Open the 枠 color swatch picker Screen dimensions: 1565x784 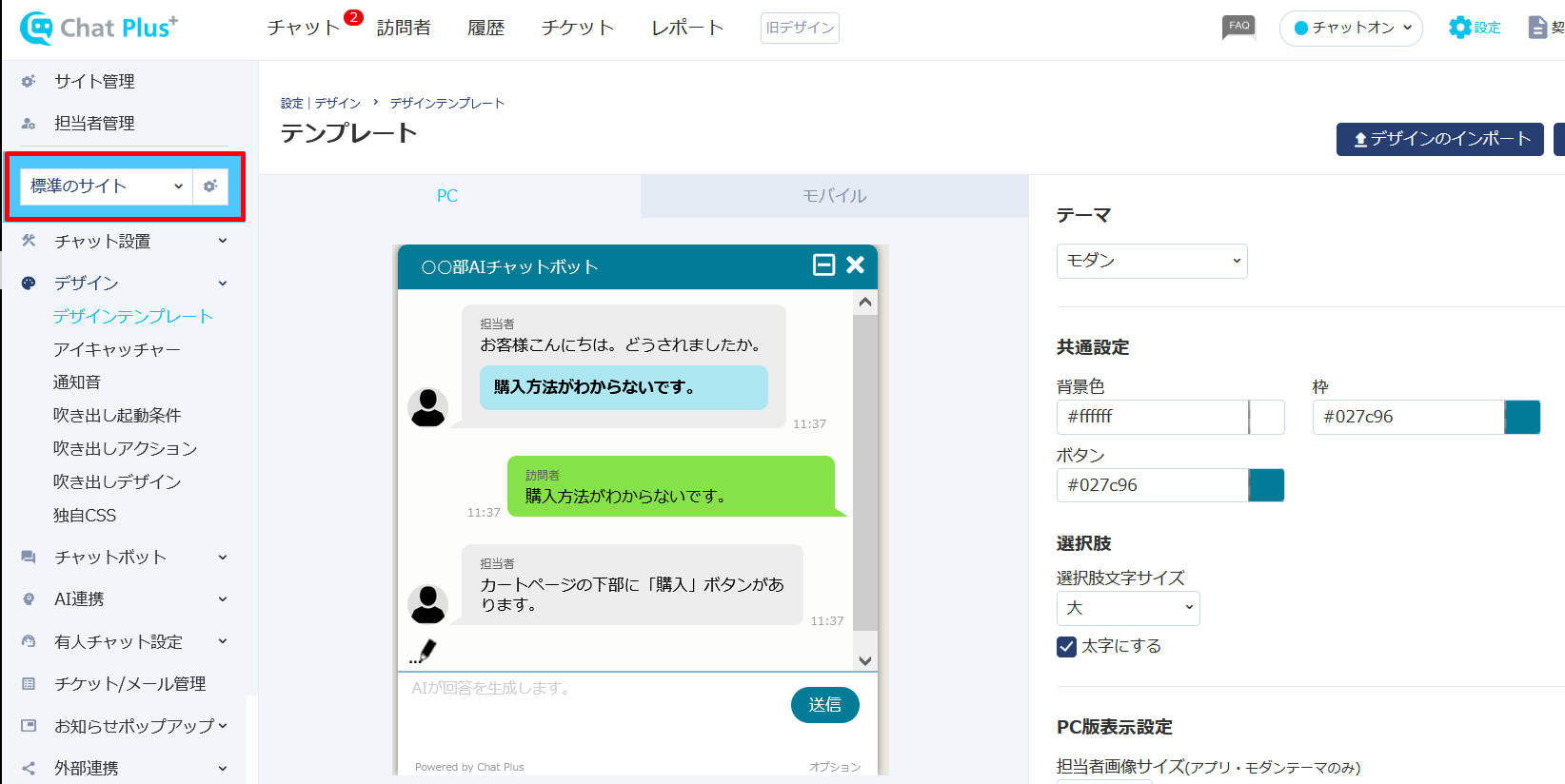(1521, 418)
